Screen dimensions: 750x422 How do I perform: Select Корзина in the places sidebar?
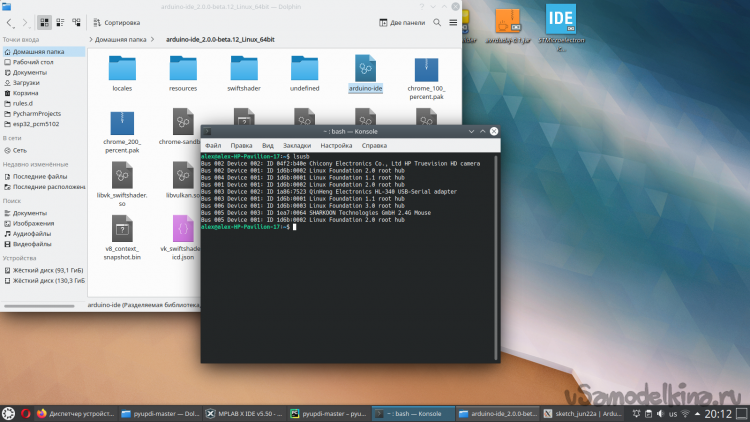coord(23,92)
